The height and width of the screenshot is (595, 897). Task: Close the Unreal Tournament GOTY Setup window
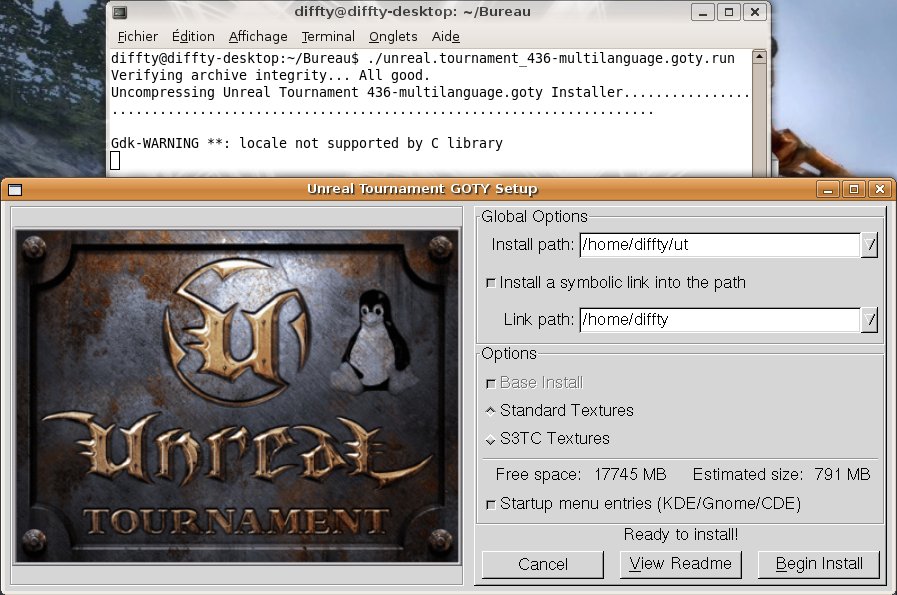point(880,189)
